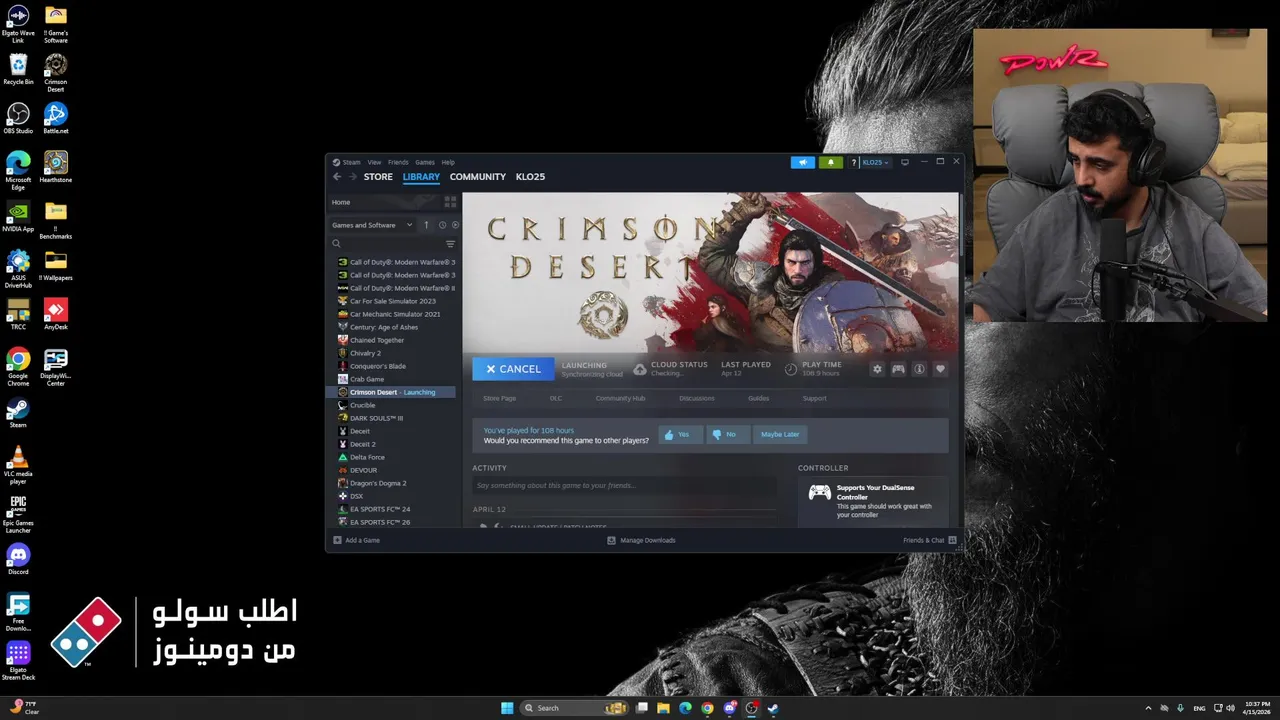This screenshot has width=1280, height=720.
Task: Open advanced library filter options icon
Action: 450,244
